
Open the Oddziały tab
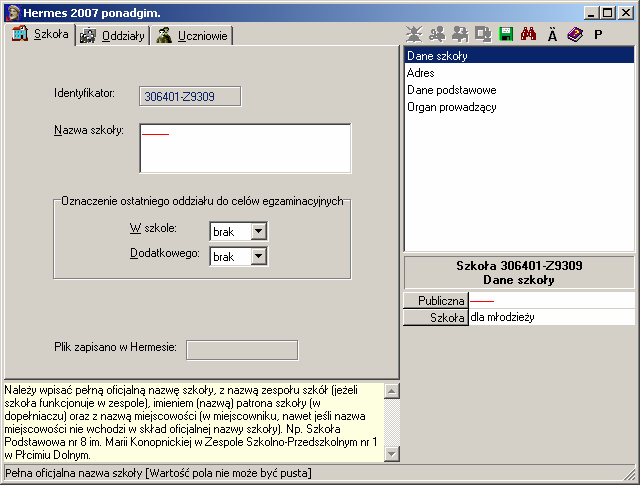point(113,36)
